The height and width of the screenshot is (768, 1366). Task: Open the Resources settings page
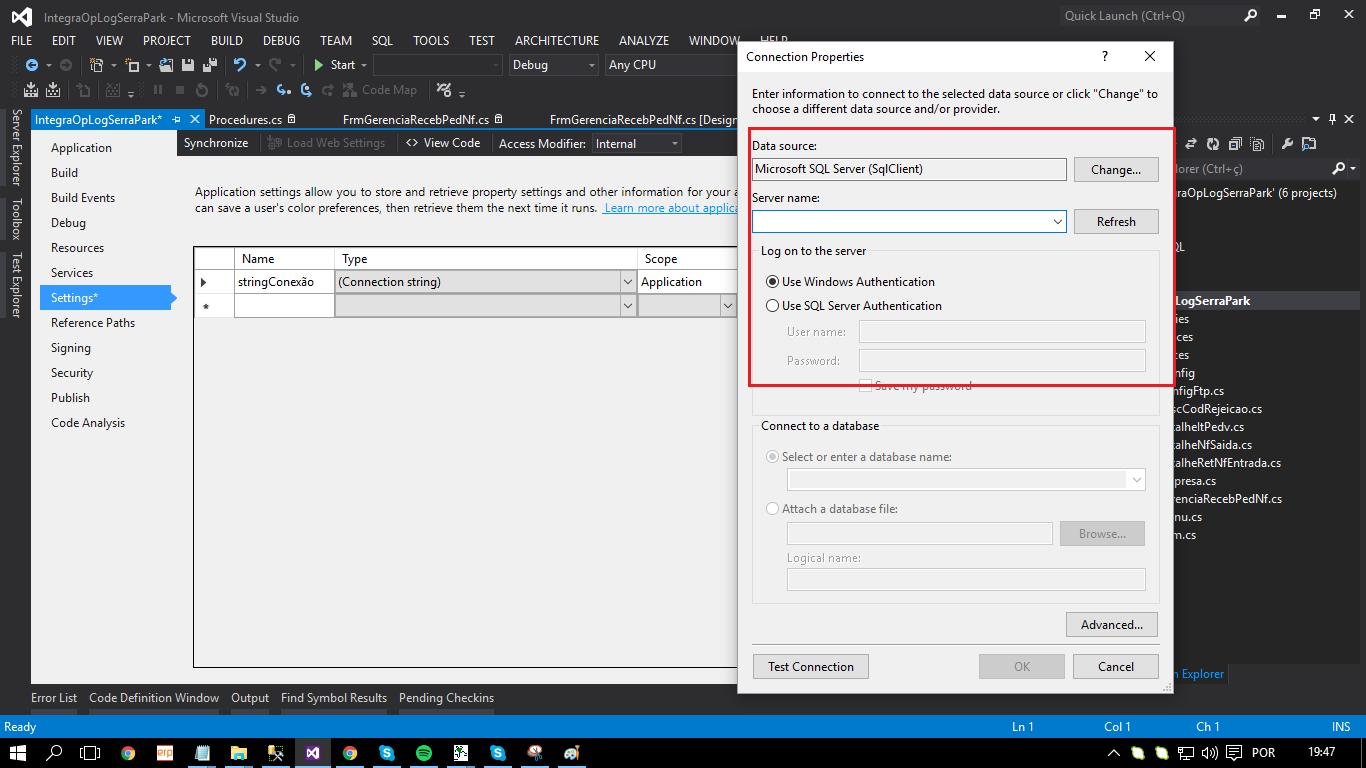point(78,248)
